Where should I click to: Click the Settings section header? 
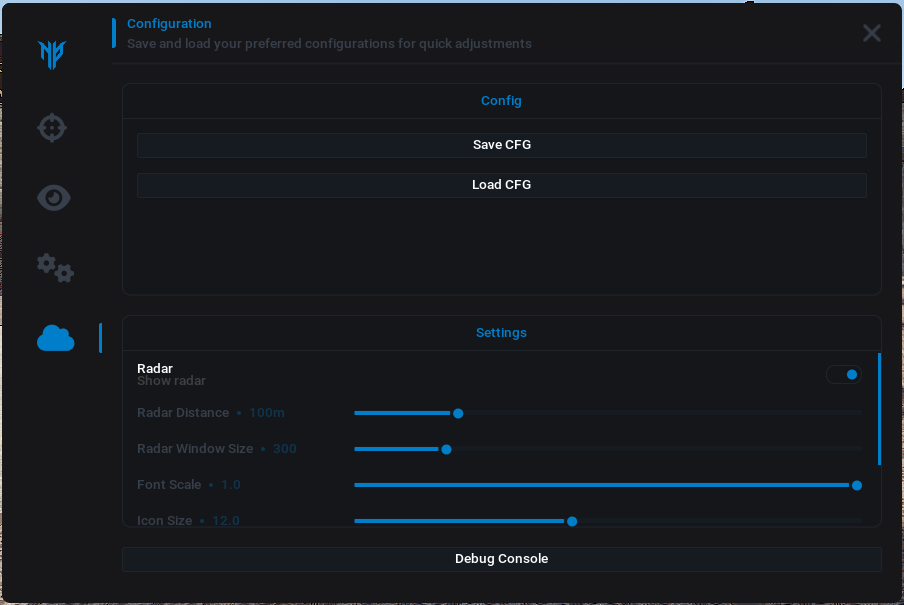pos(501,333)
